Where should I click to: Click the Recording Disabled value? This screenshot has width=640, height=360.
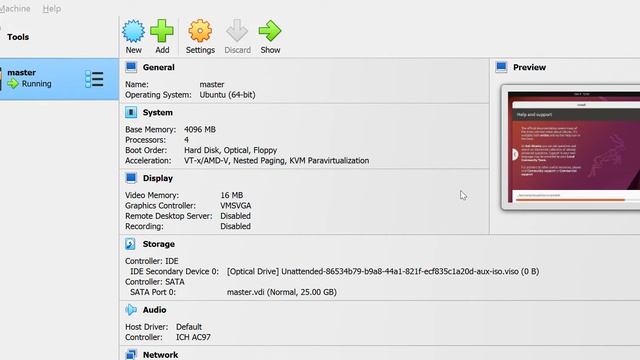click(236, 226)
